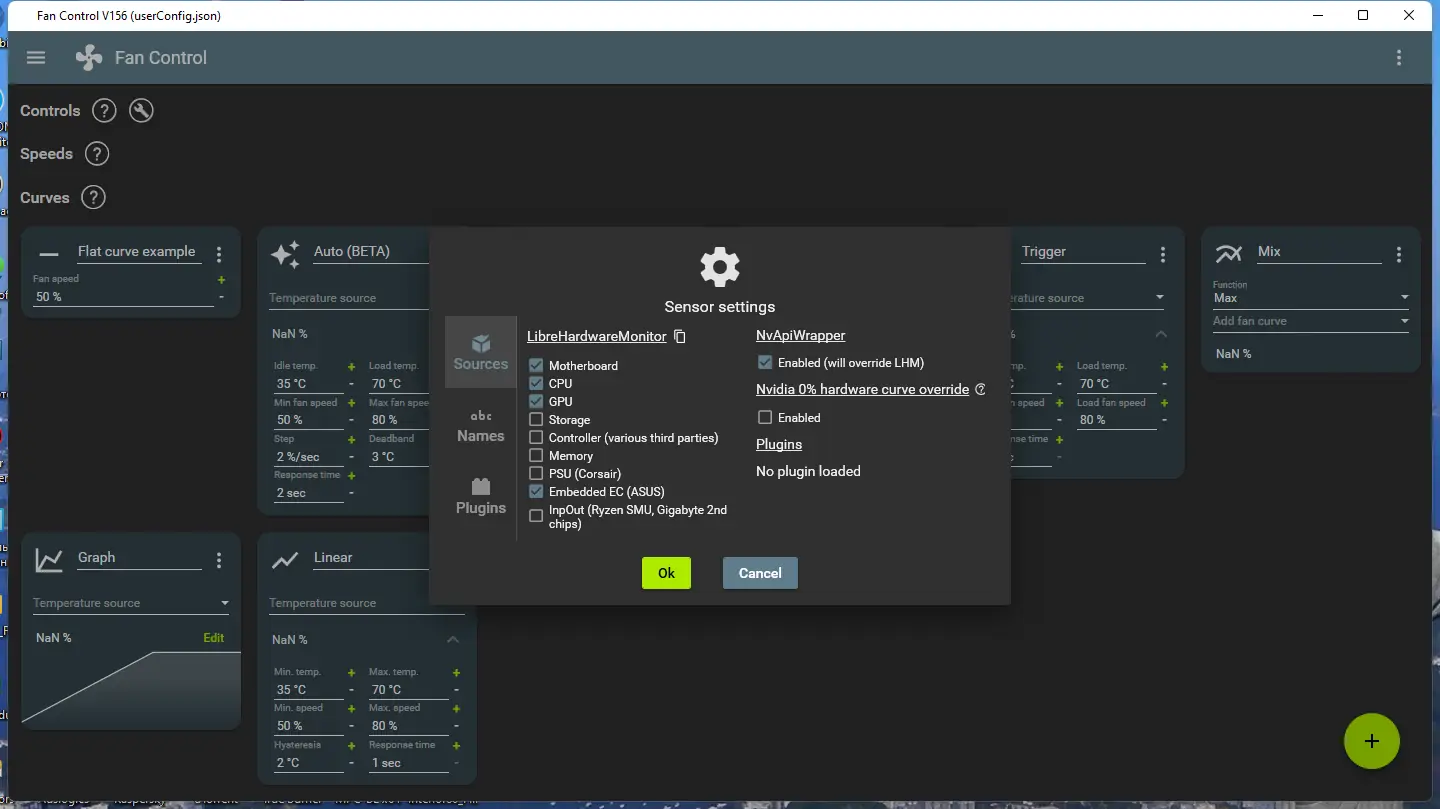
Task: Switch to the Sources tab
Action: [481, 352]
